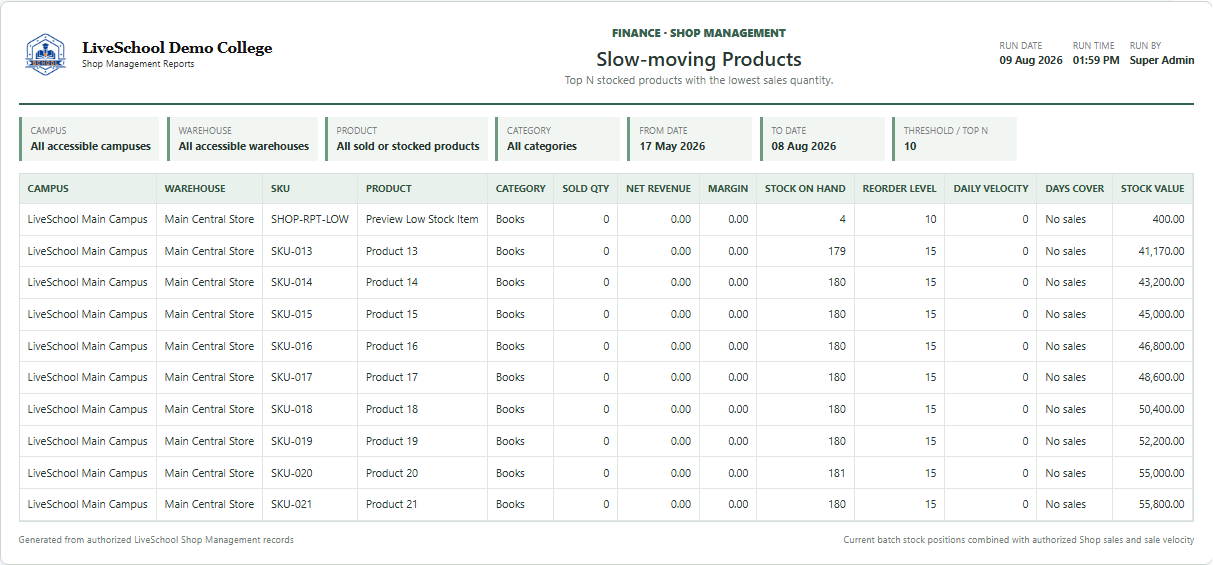Click the CATEGORY column header
The width and height of the screenshot is (1213, 565).
click(x=521, y=188)
